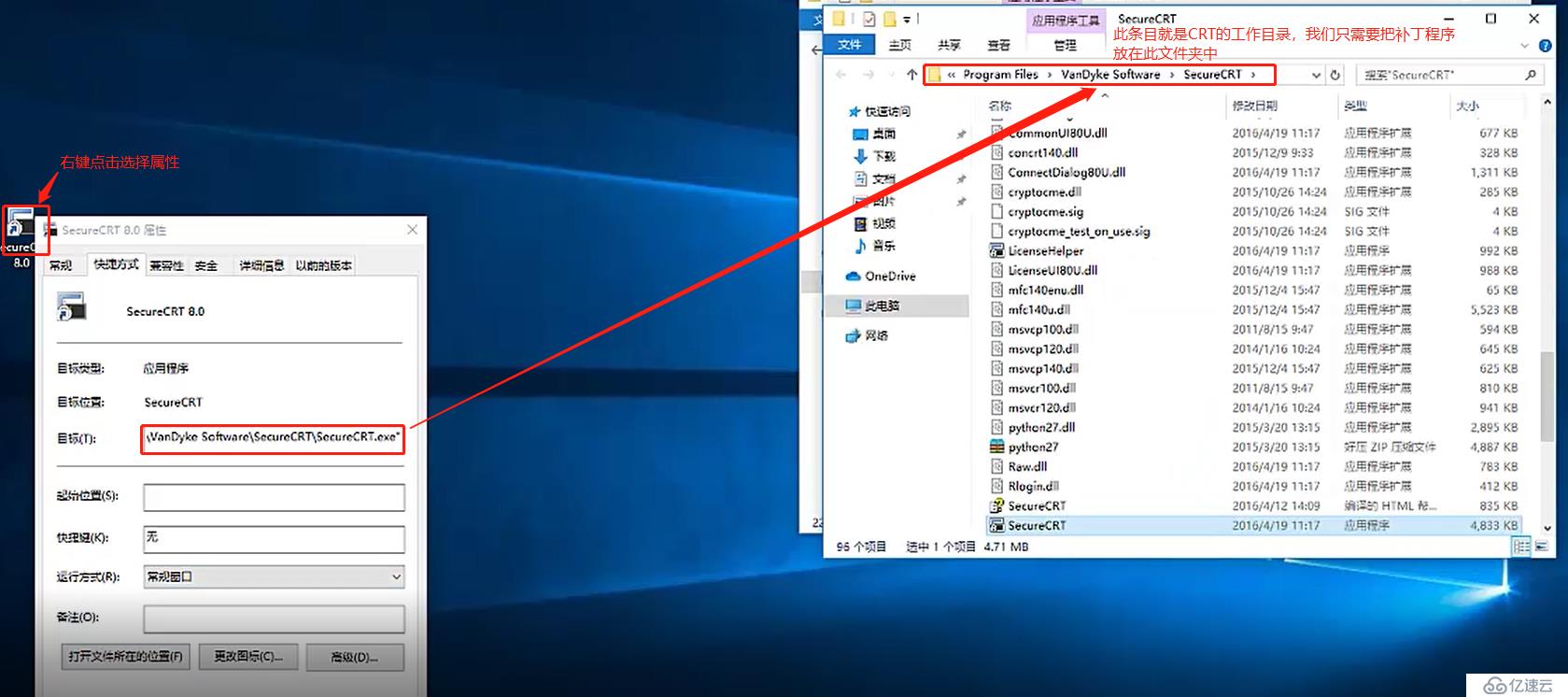Switch to the 共享 ribbon tab

pyautogui.click(x=950, y=45)
